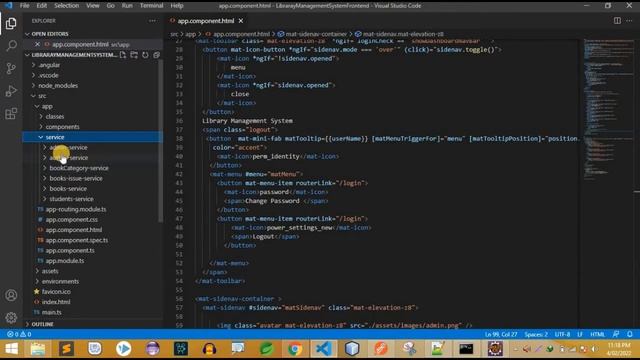Open the Windows Start button

(11, 349)
